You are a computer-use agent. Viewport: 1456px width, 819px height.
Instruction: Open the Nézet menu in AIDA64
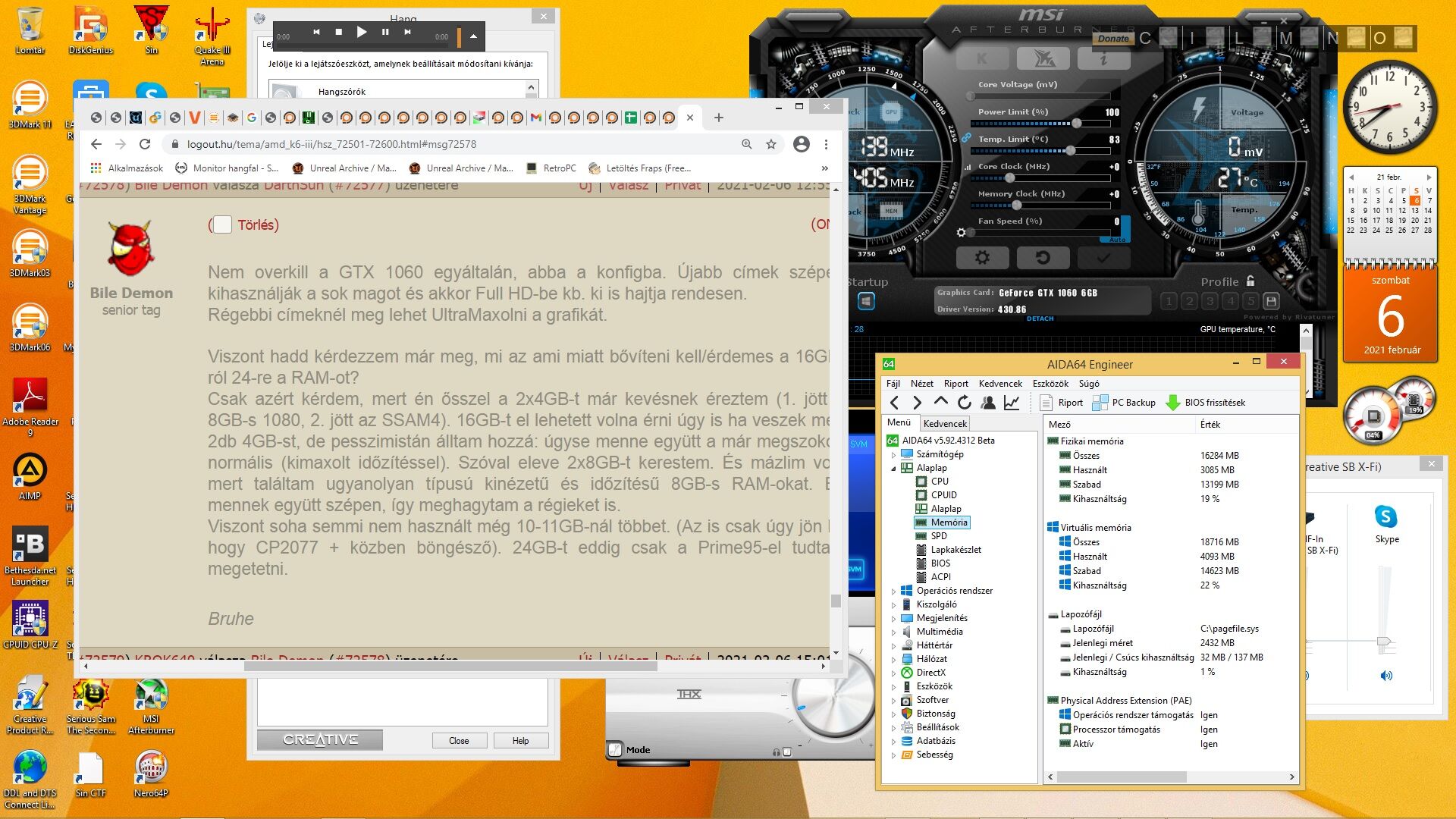click(x=922, y=384)
